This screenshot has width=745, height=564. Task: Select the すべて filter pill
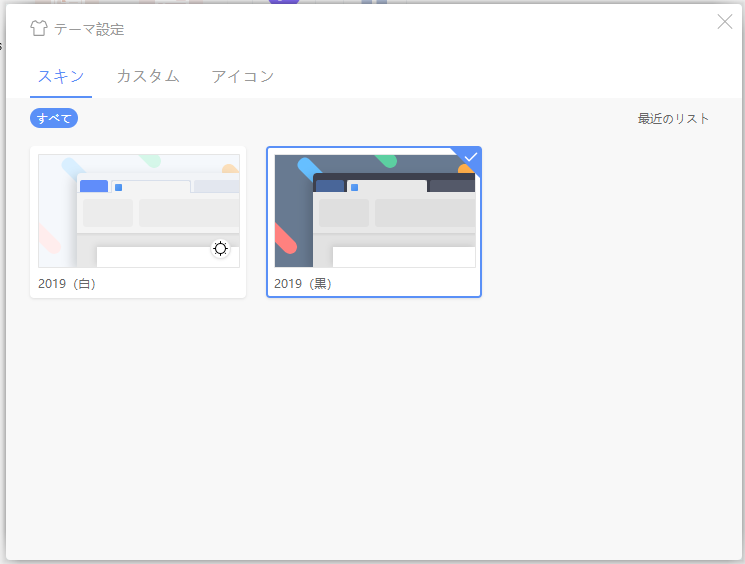(54, 118)
